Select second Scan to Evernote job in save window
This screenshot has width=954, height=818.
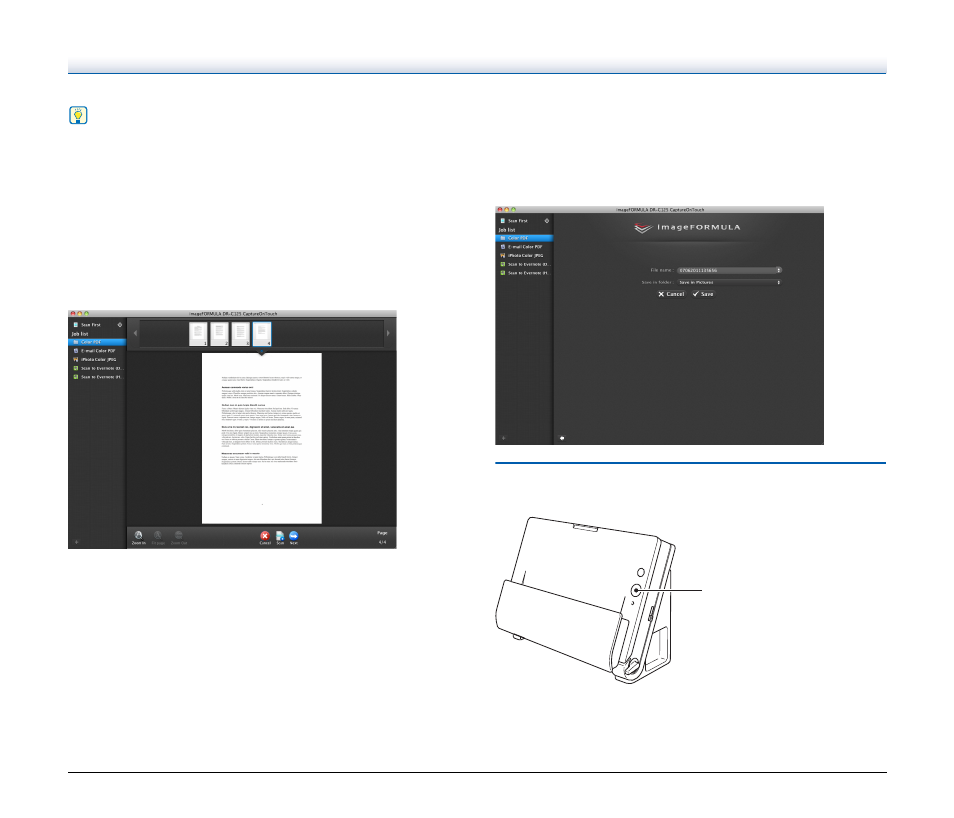coord(524,273)
